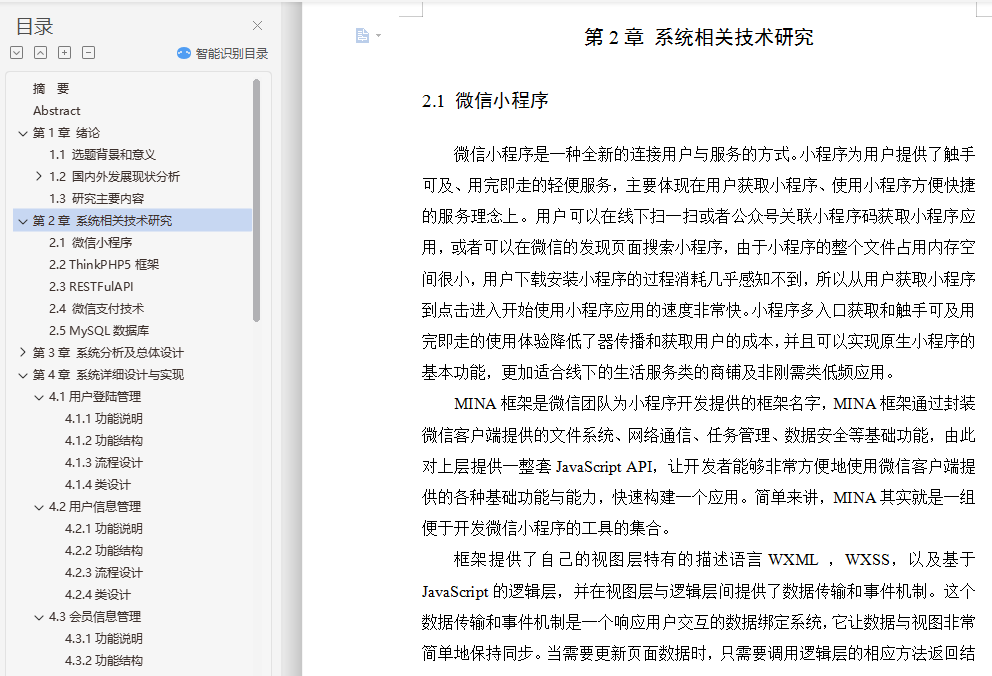The height and width of the screenshot is (676, 992).
Task: Select 4.2.4 类设计 entry
Action: click(x=97, y=594)
